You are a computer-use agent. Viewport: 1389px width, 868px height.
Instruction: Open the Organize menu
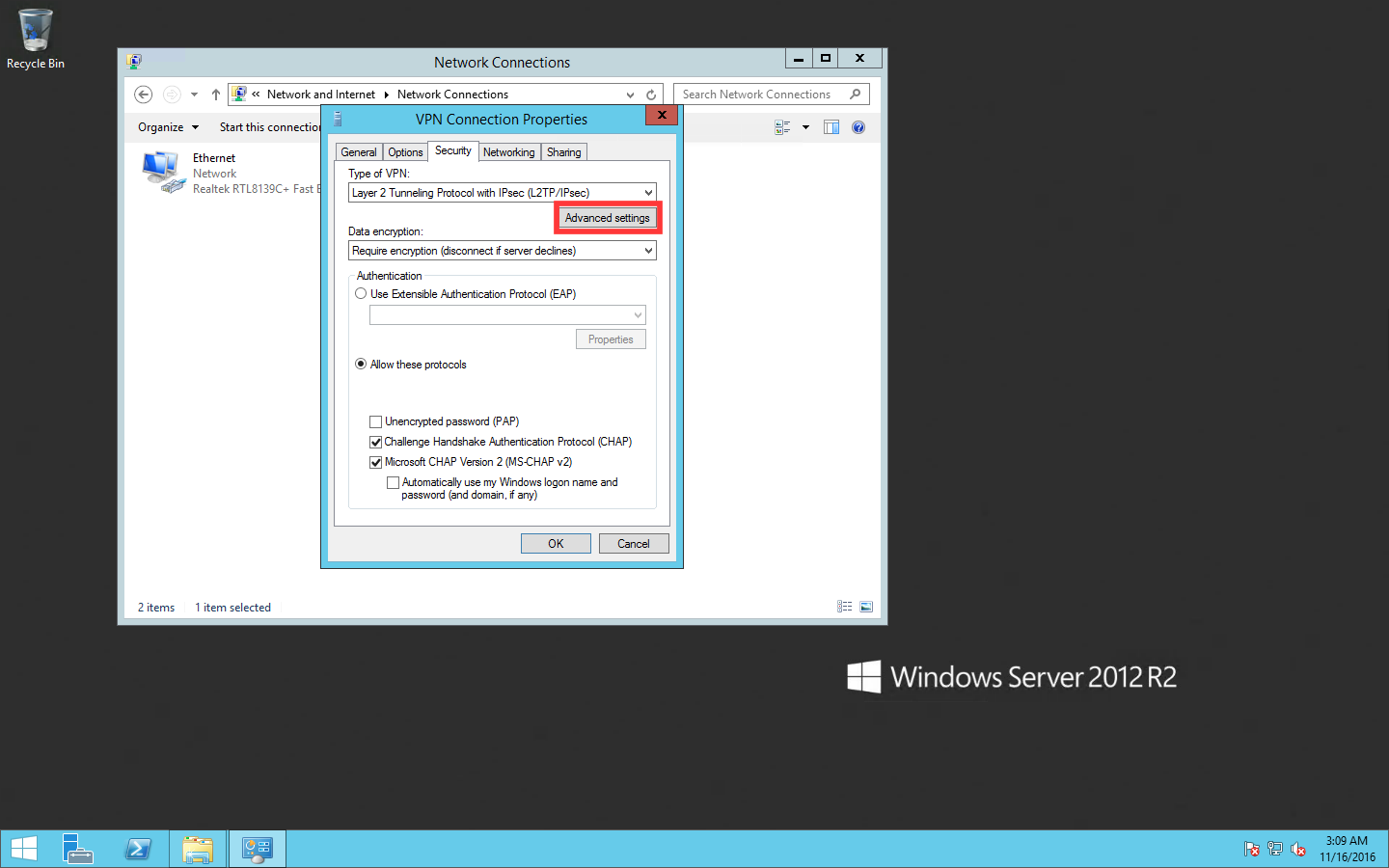point(168,127)
